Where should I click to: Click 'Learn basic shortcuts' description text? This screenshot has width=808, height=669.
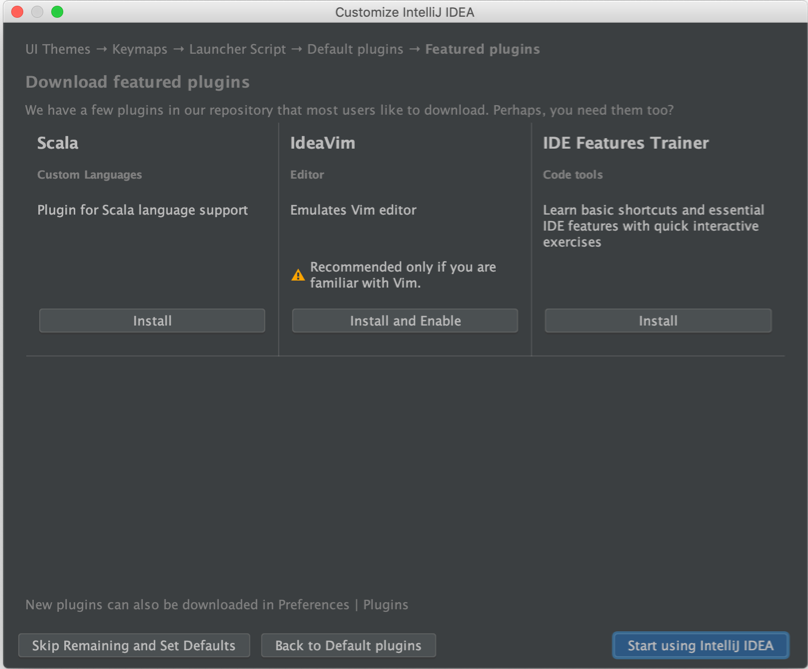[x=653, y=226]
